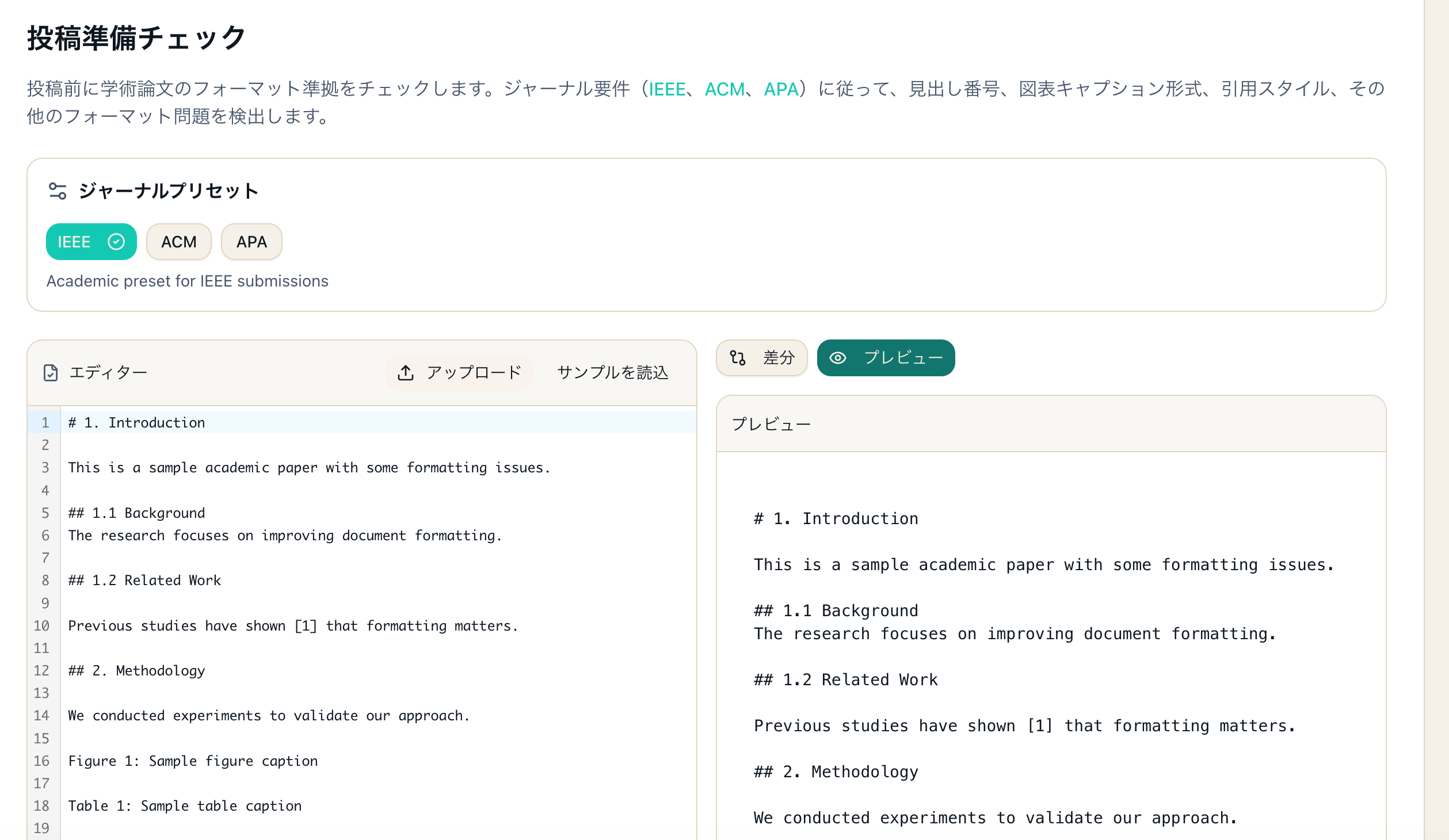Click '## 1.2 Related Work' in preview pane

[846, 679]
